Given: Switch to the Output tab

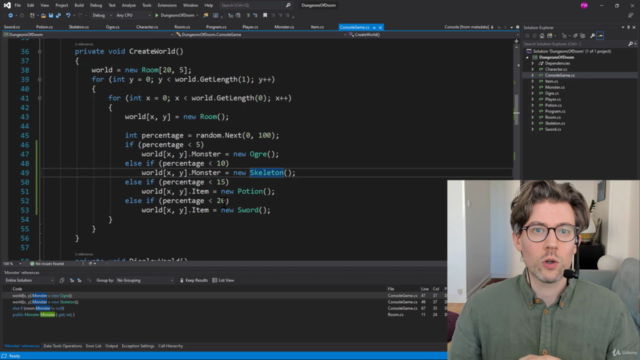Looking at the screenshot, I should click(111, 346).
